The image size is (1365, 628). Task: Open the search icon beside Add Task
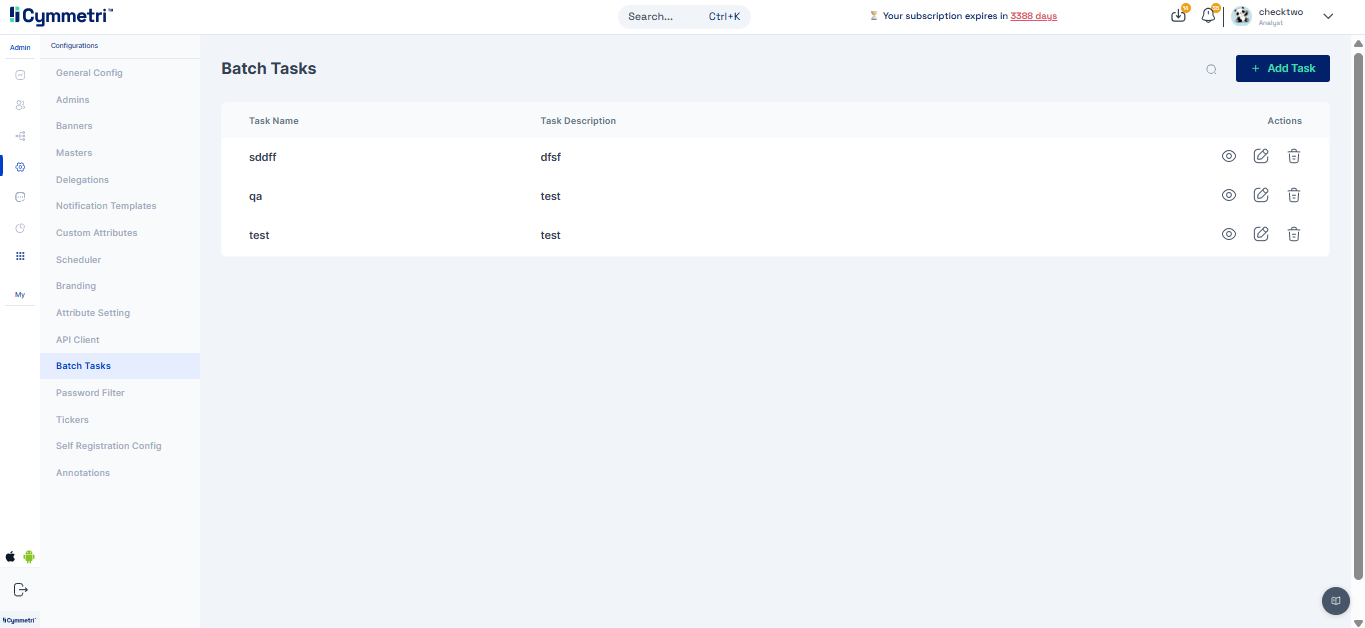coord(1211,69)
